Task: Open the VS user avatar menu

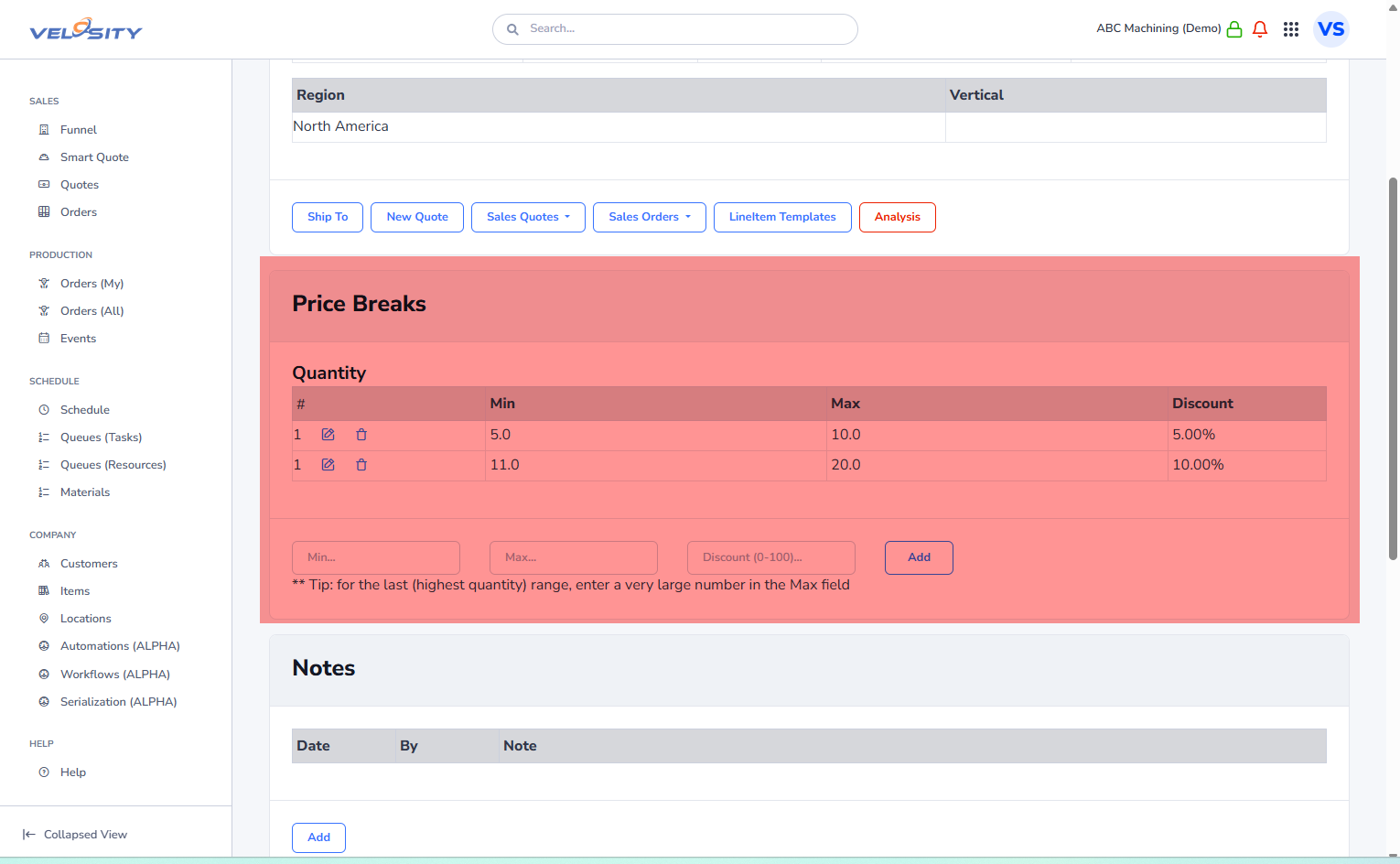Action: [1330, 29]
